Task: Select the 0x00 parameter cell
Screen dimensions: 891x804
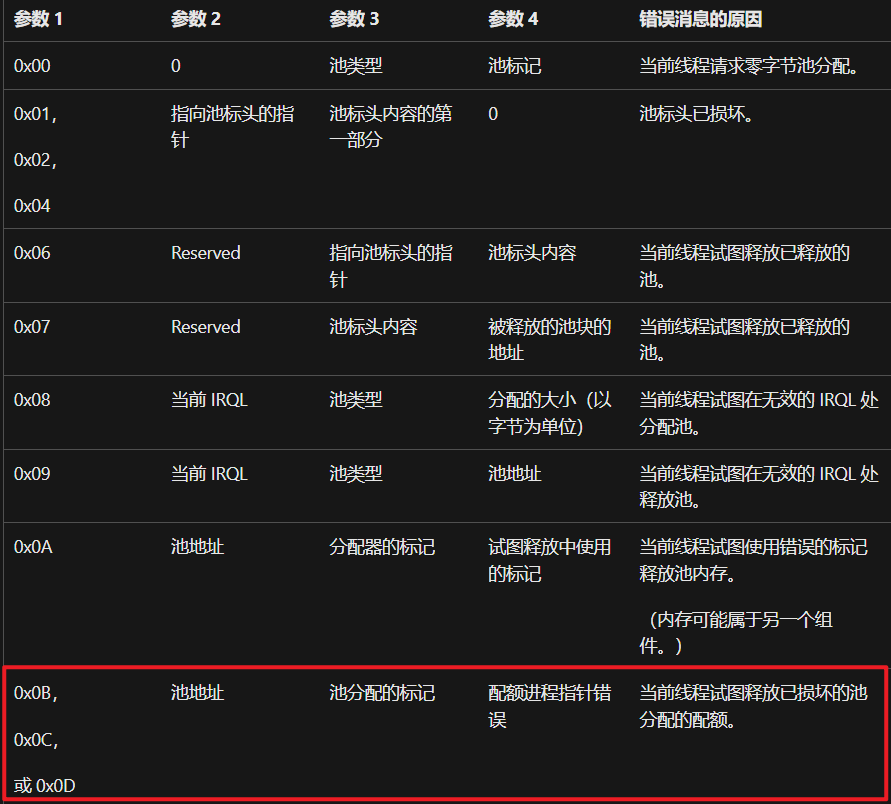Action: (32, 66)
